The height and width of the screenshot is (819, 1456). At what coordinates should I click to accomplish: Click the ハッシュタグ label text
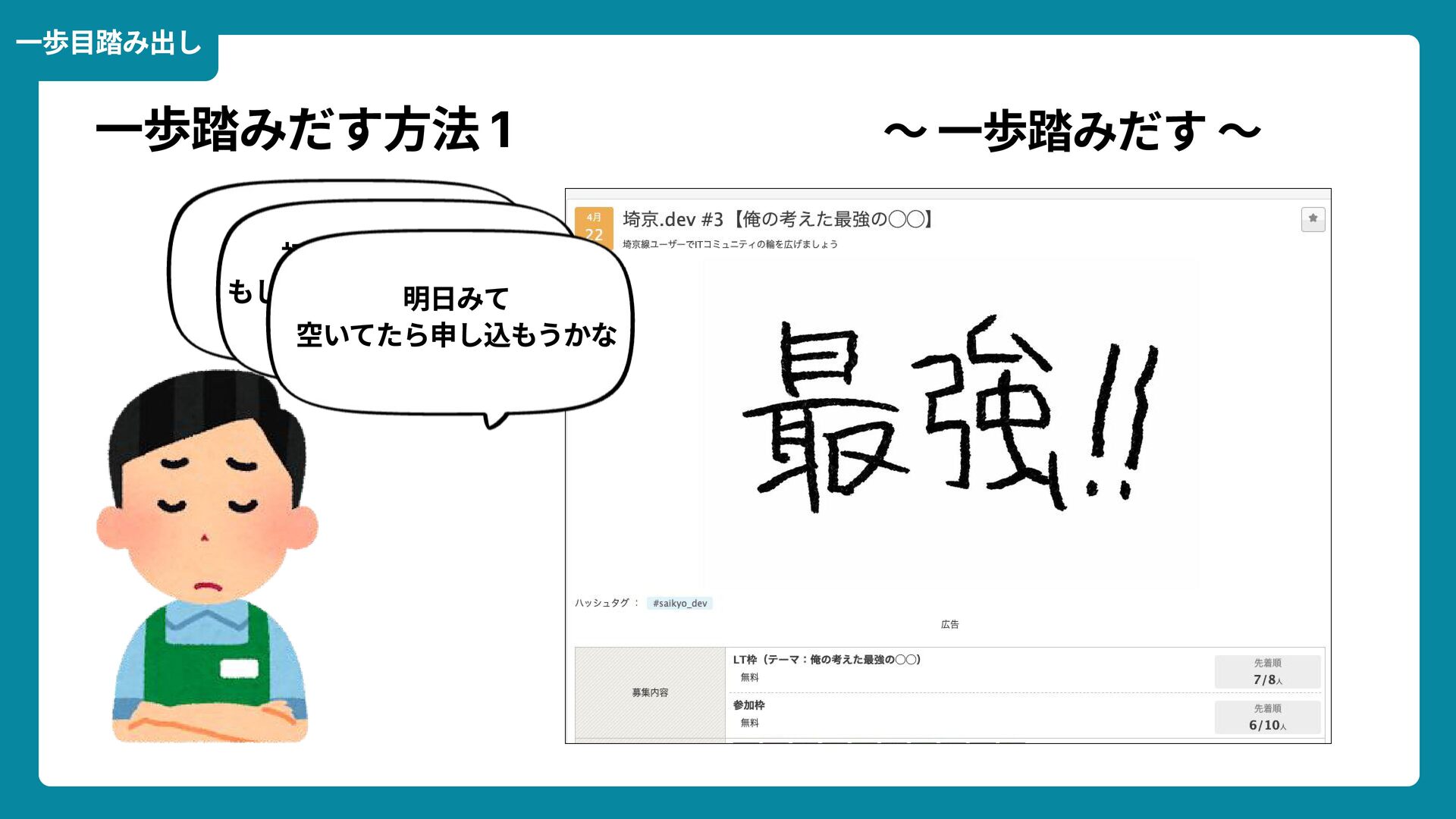coord(602,603)
